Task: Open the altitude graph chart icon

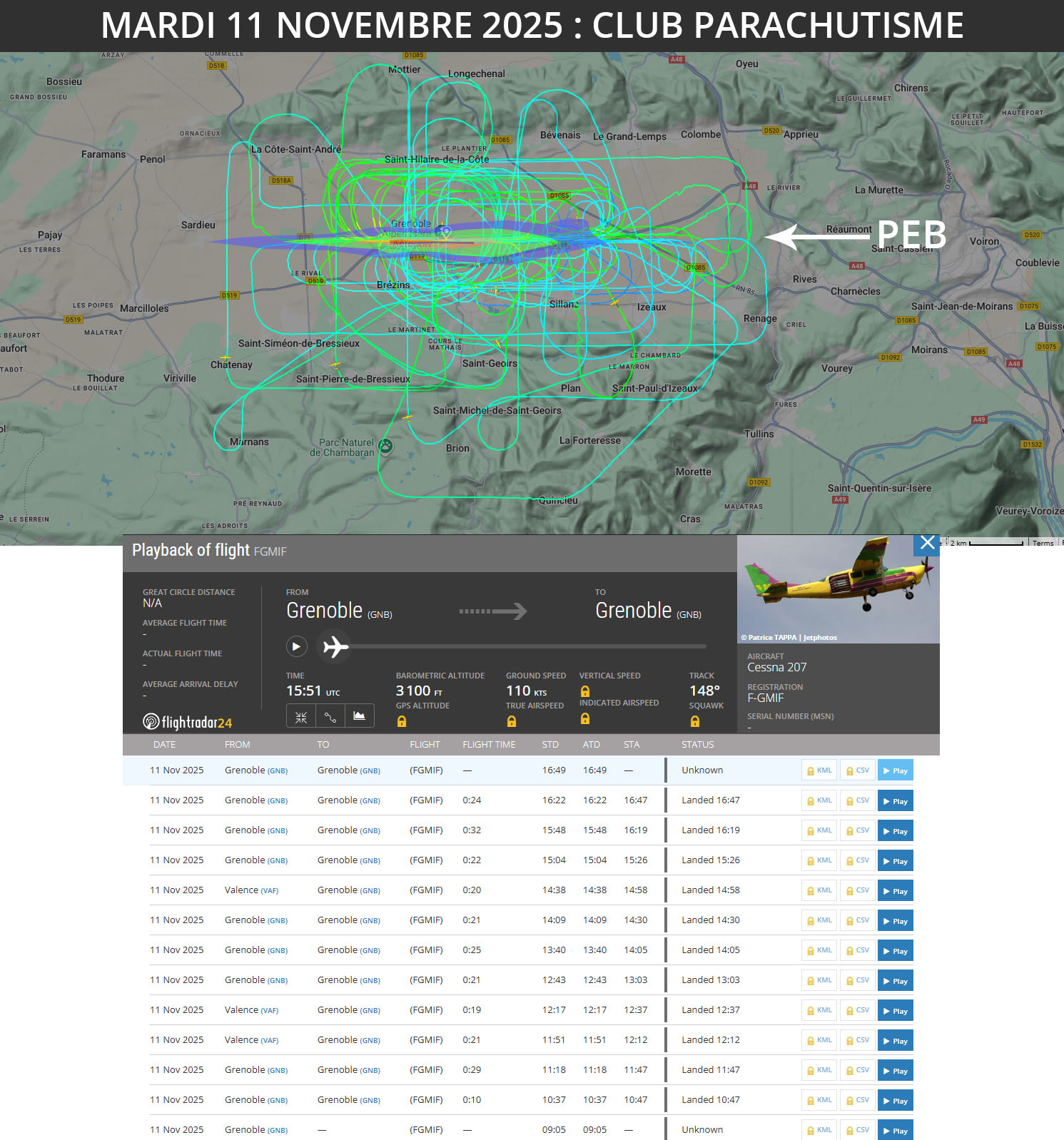Action: (359, 716)
